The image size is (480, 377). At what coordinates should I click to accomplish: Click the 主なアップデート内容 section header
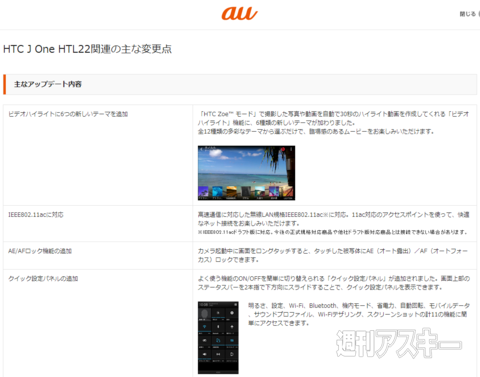[240, 84]
